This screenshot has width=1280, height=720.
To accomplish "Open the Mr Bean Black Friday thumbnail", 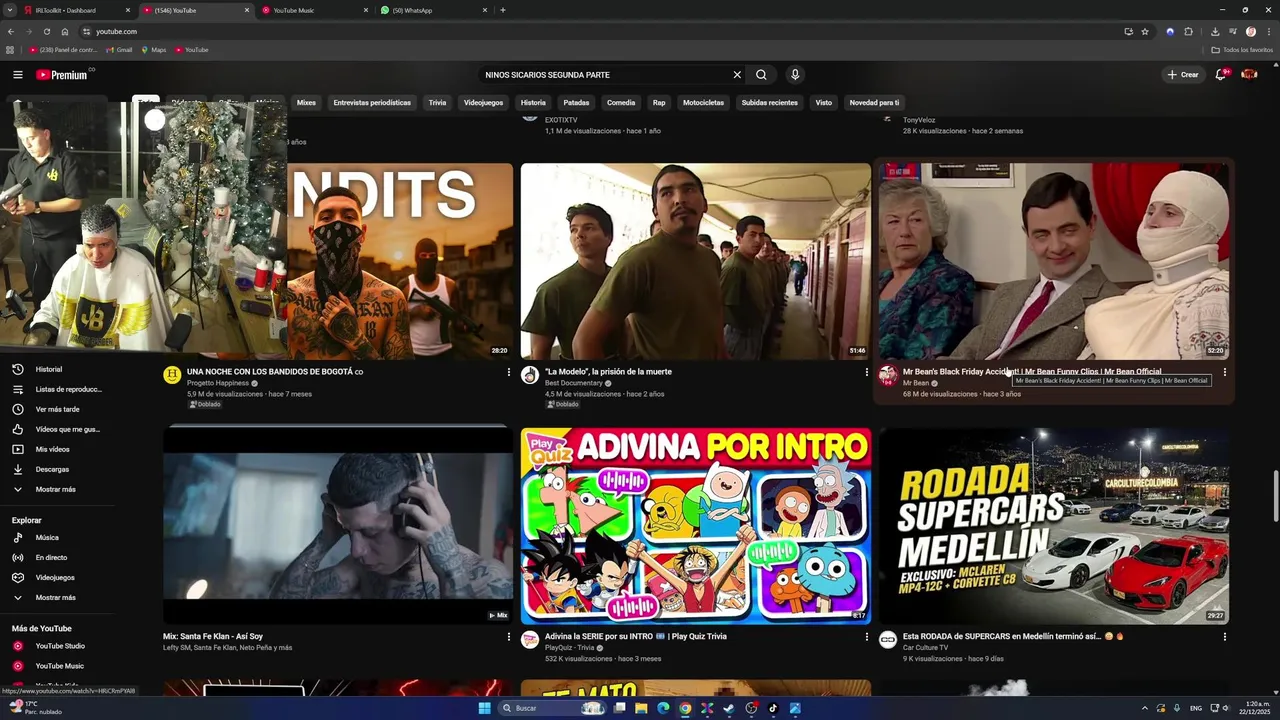I will [1054, 261].
